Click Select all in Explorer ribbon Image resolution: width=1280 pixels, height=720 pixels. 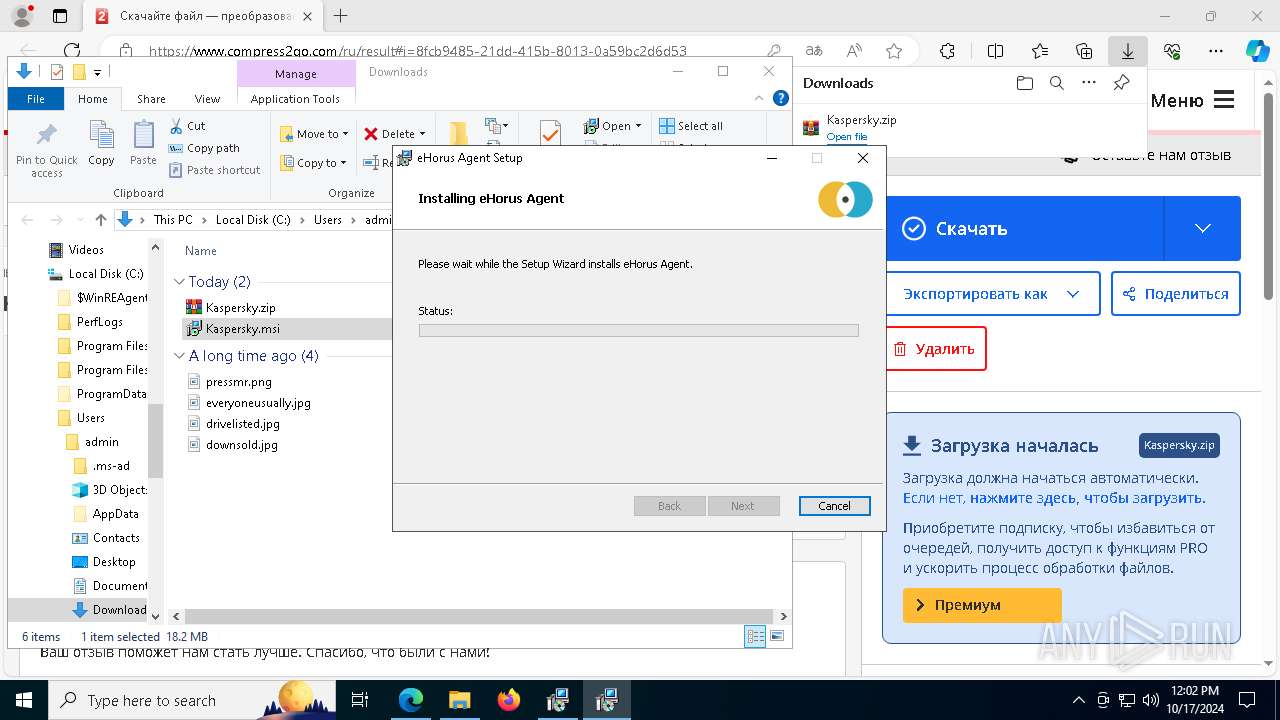tap(691, 126)
